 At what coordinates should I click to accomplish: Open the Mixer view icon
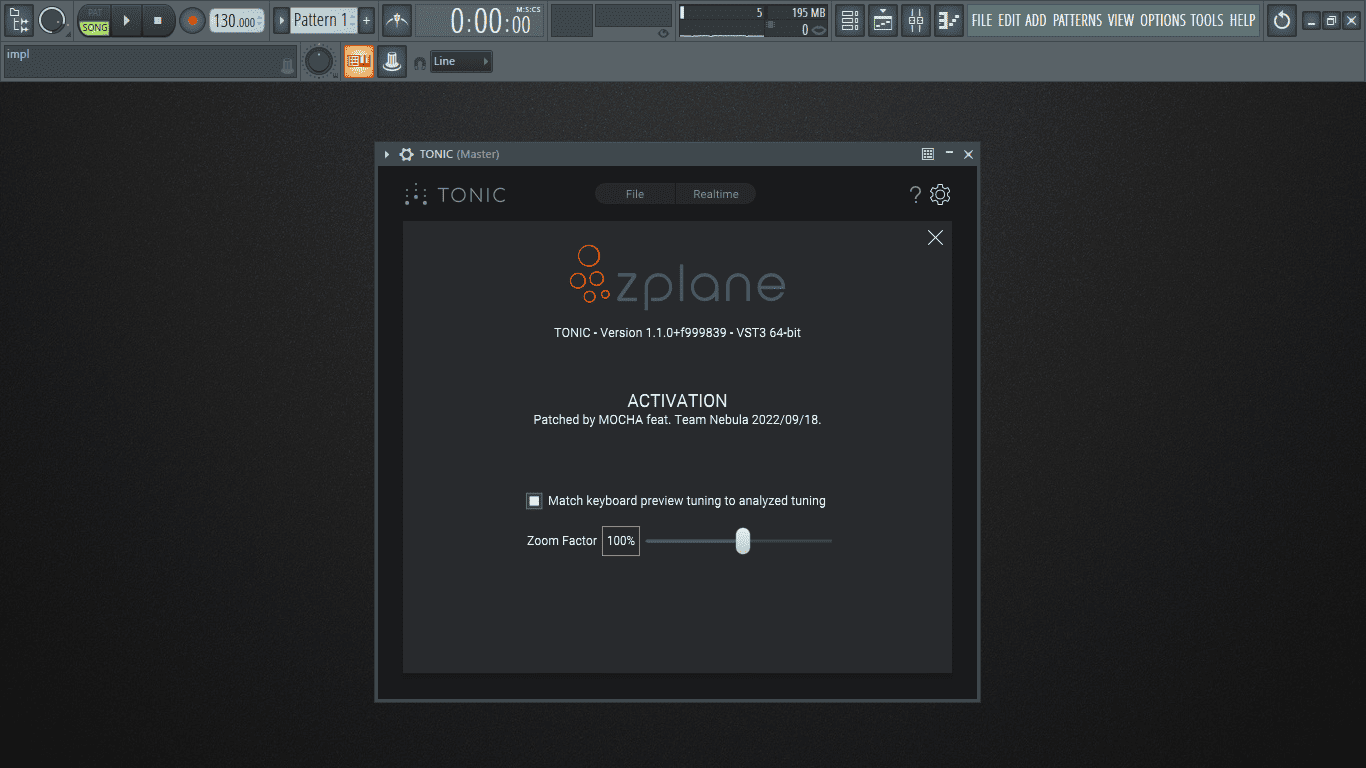pyautogui.click(x=916, y=20)
